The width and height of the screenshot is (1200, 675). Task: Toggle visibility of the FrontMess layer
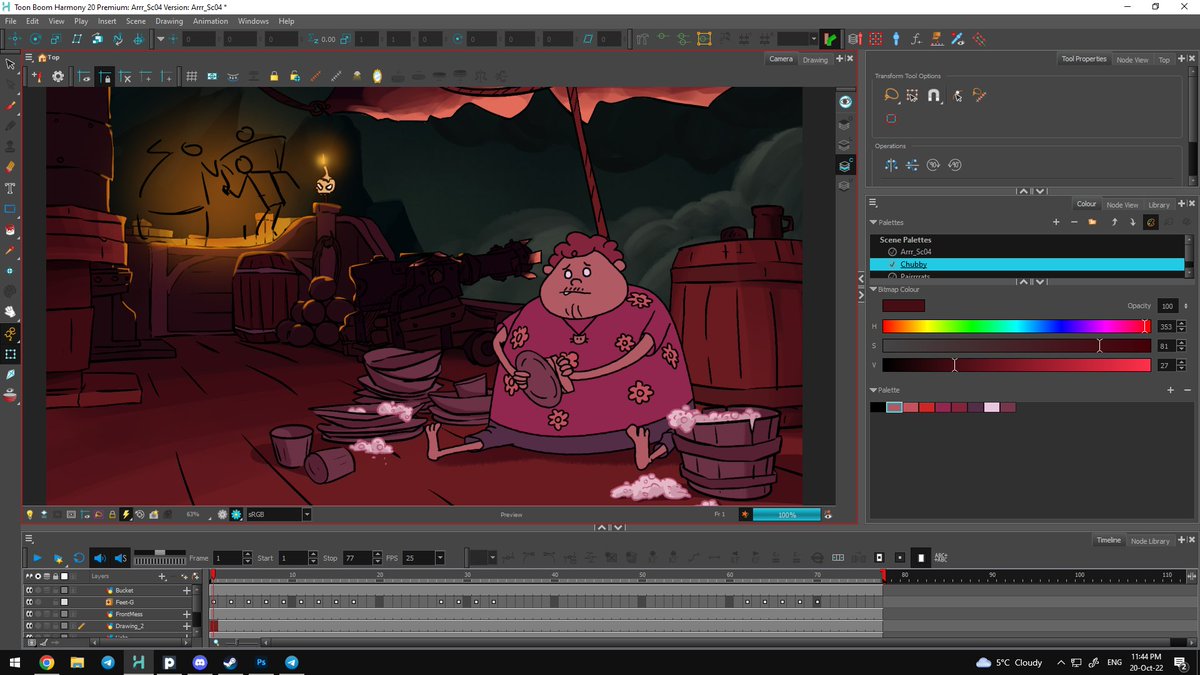[x=29, y=615]
